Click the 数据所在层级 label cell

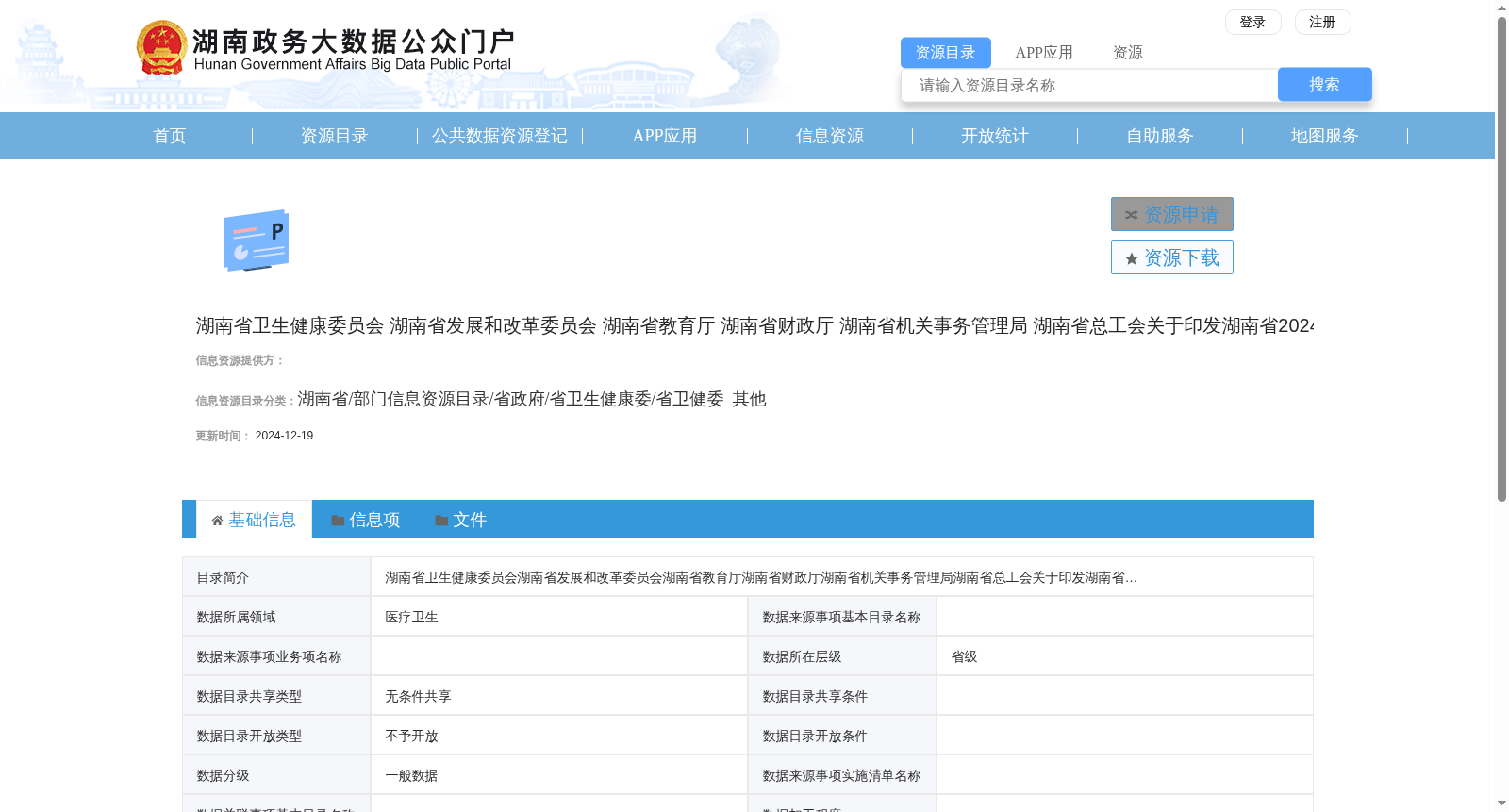(x=842, y=656)
